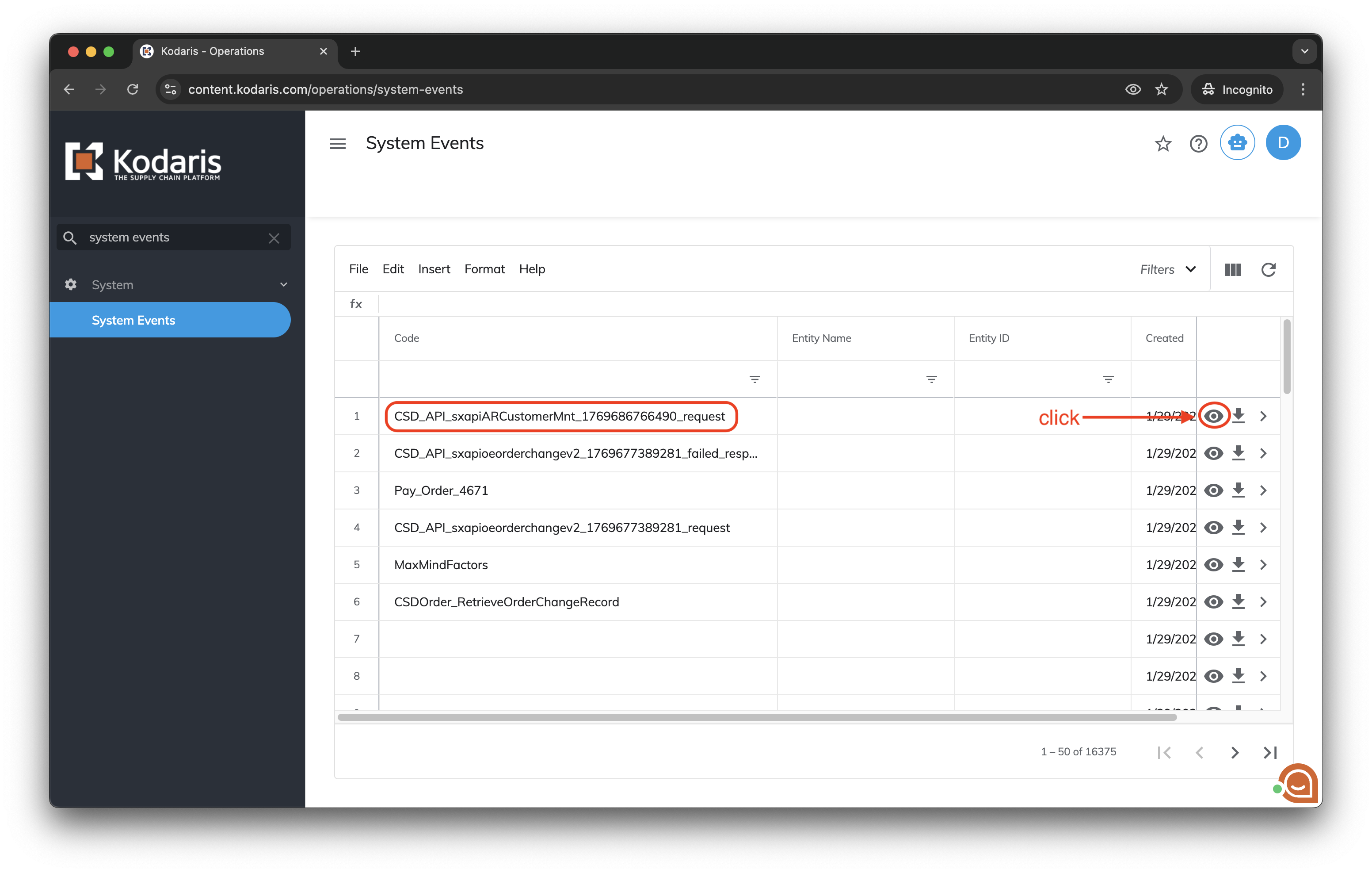
Task: Open System Events in the sidebar
Action: pyautogui.click(x=170, y=321)
